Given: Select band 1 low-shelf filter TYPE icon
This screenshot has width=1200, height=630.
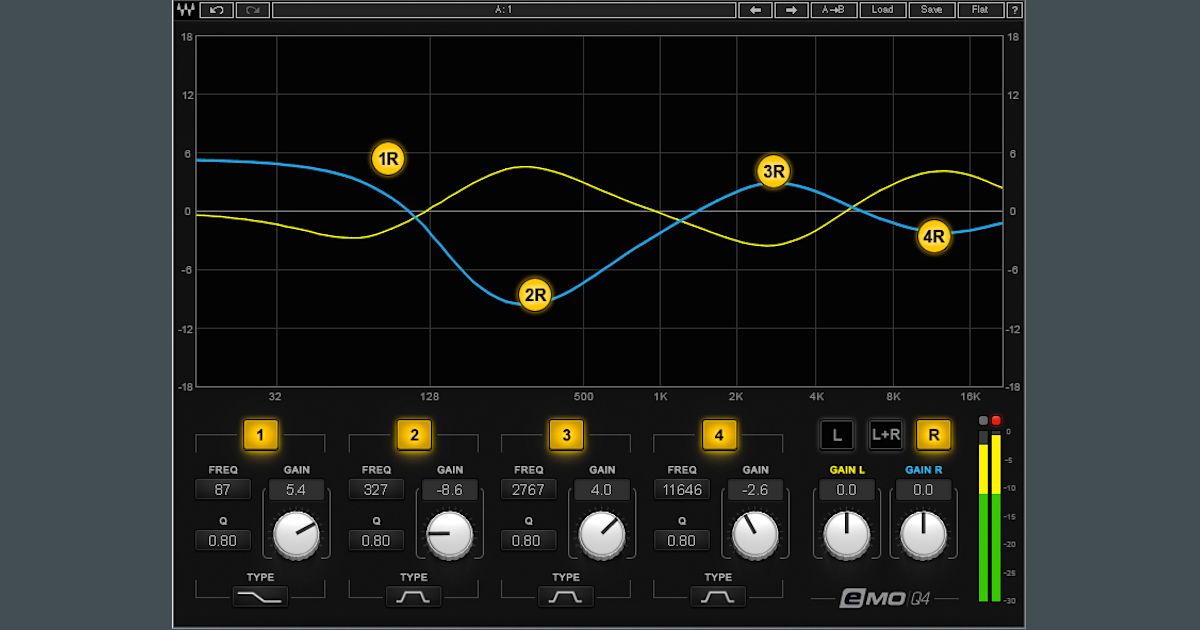Looking at the screenshot, I should 258,596.
